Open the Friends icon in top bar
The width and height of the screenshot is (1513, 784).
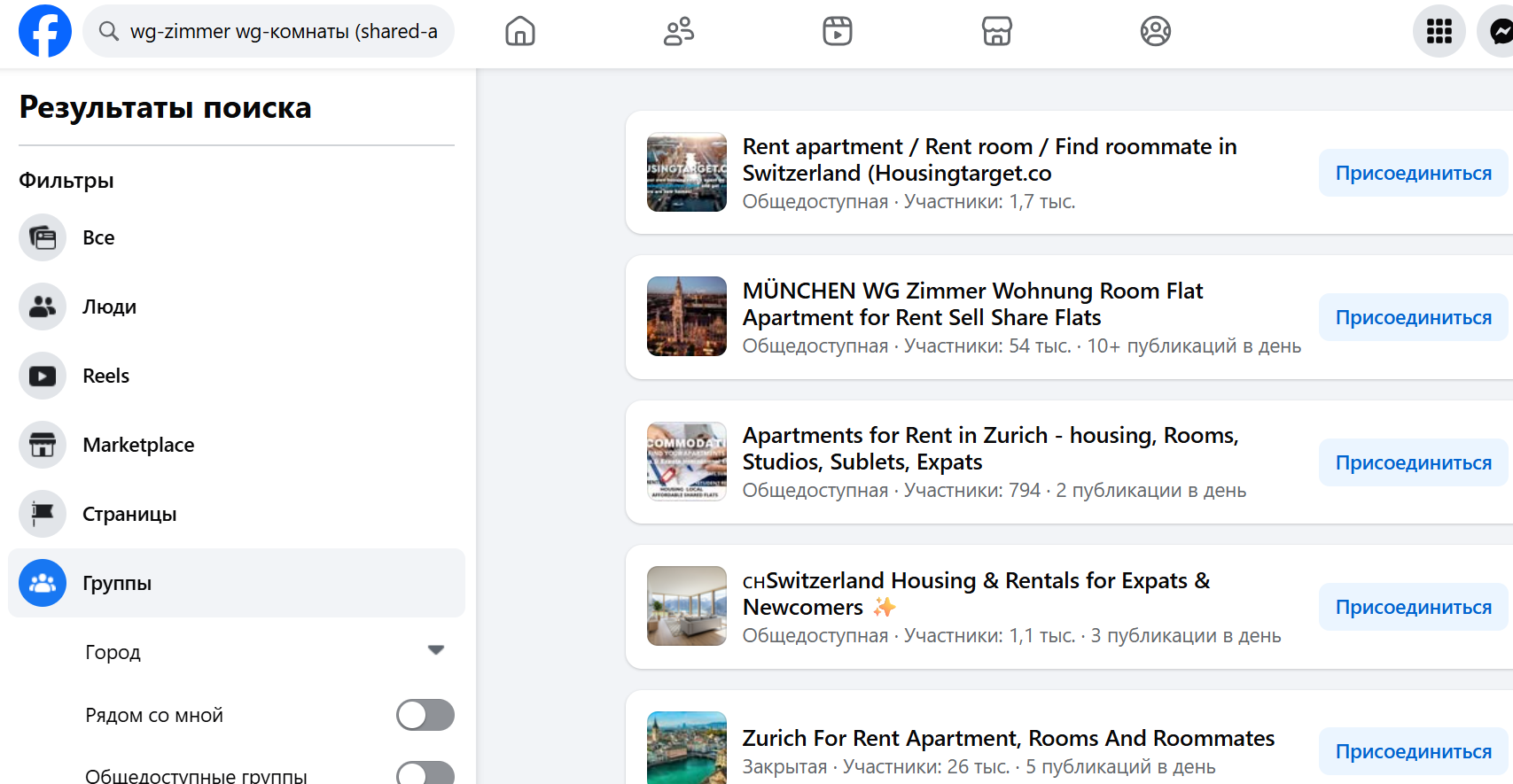click(679, 31)
